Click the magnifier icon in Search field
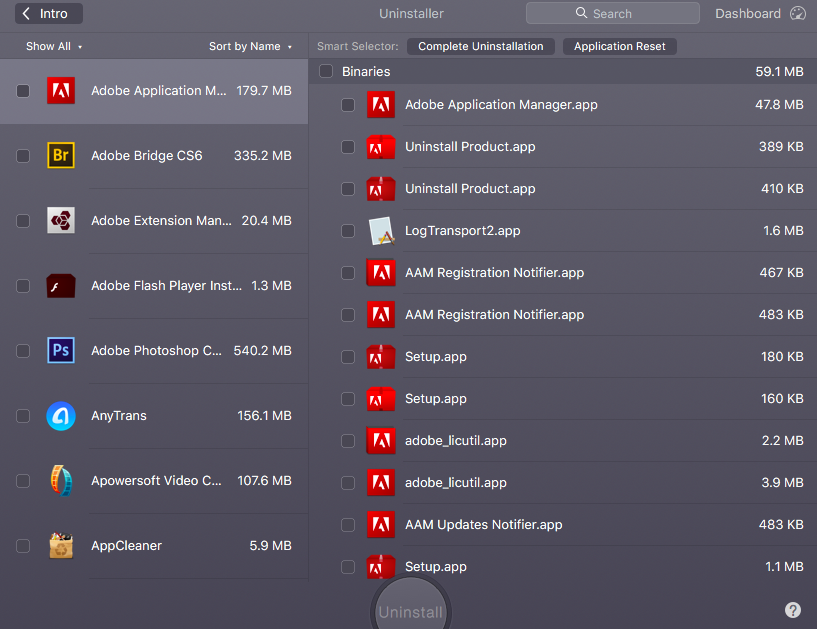817x629 pixels. point(581,13)
